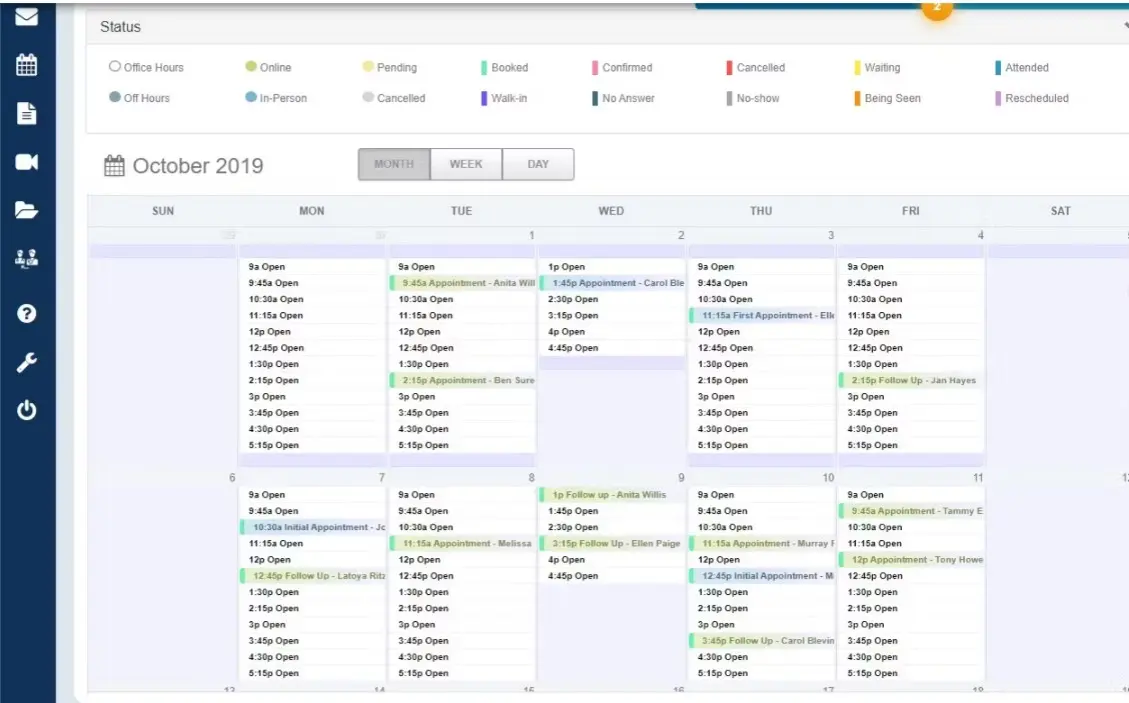Screen dimensions: 1129x703
Task: Click the red Cancelled color swatch
Action: 730,67
